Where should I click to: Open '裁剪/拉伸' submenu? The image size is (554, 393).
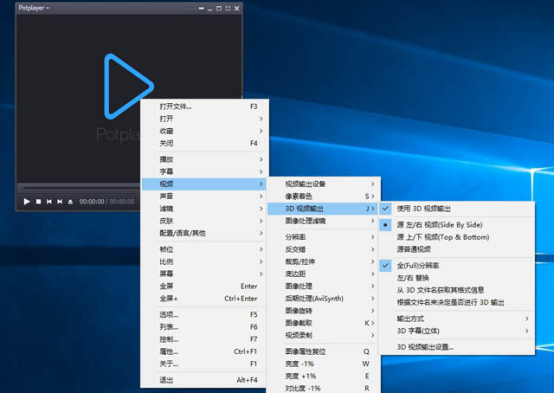323,262
